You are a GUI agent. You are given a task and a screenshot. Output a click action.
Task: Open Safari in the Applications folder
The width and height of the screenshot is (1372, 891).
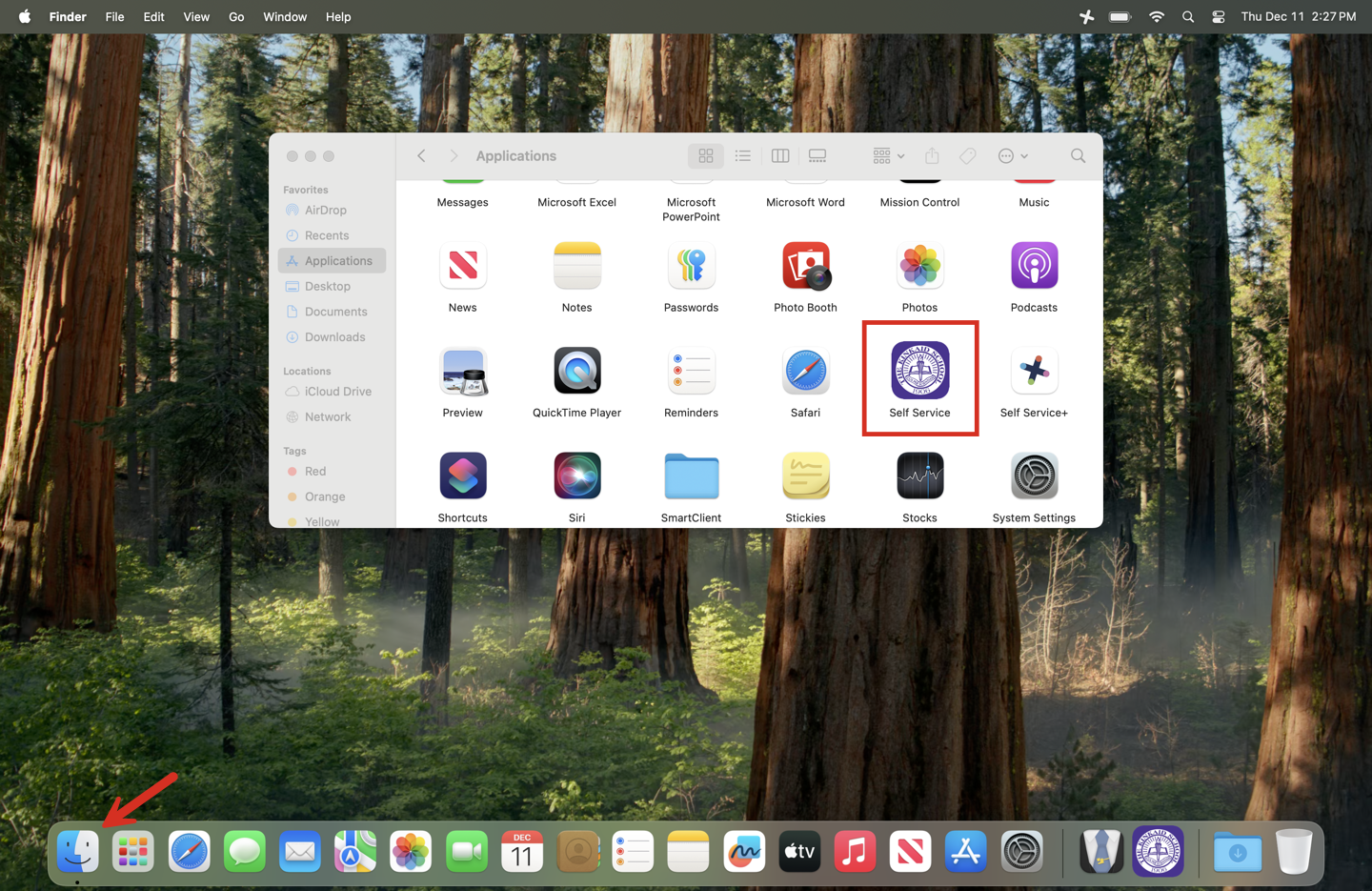(806, 371)
